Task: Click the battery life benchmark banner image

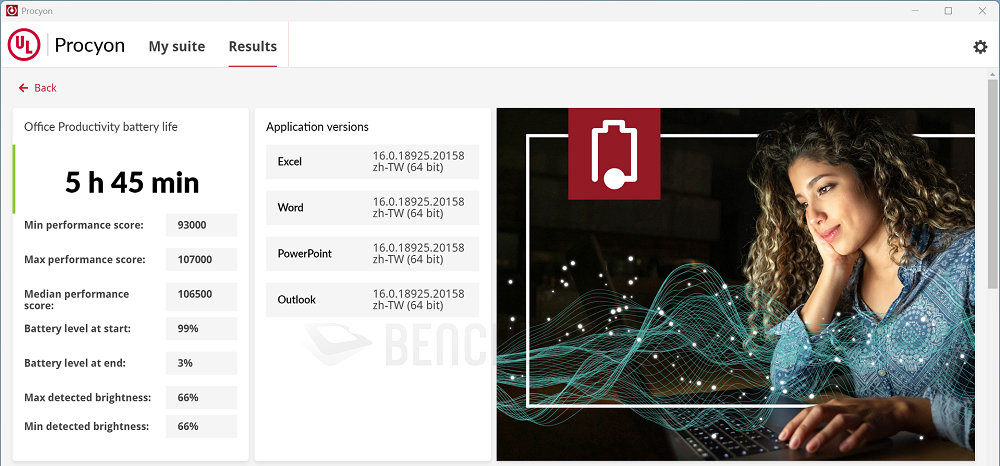Action: [735, 284]
